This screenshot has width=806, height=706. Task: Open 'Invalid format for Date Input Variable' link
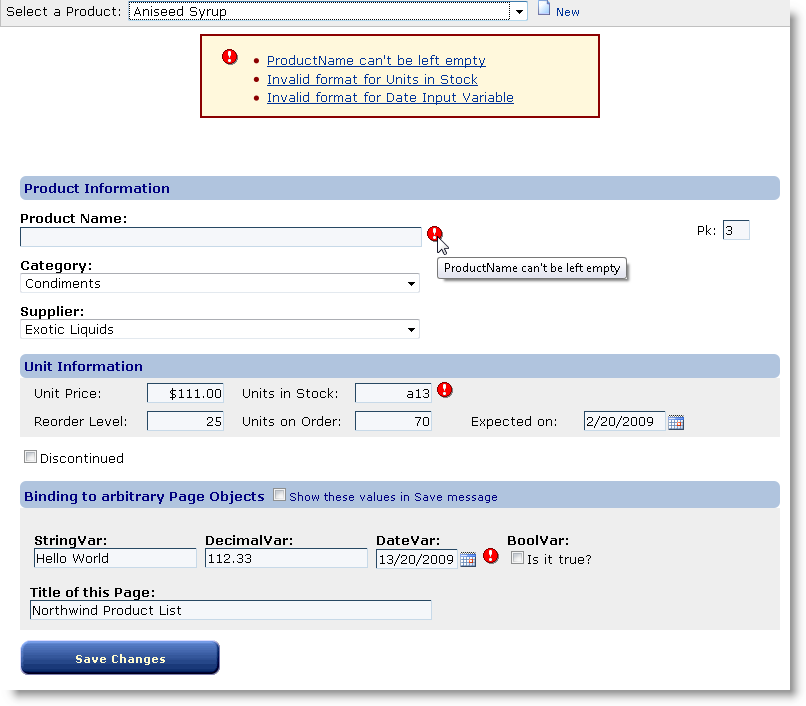(x=390, y=97)
